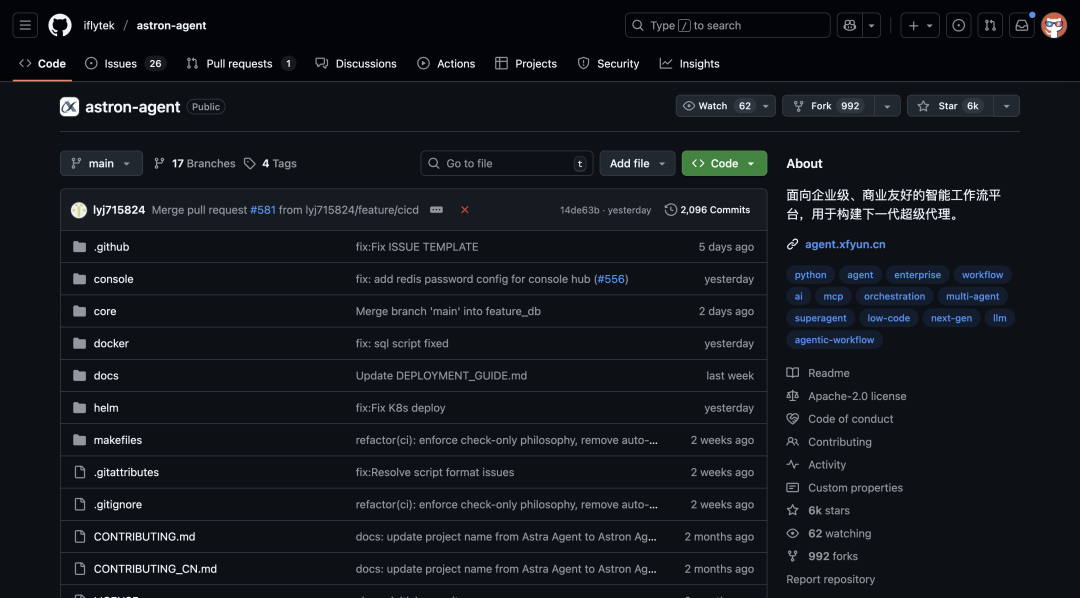Viewport: 1080px width, 598px height.
Task: Open the global navigation hamburger menu
Action: click(x=25, y=25)
